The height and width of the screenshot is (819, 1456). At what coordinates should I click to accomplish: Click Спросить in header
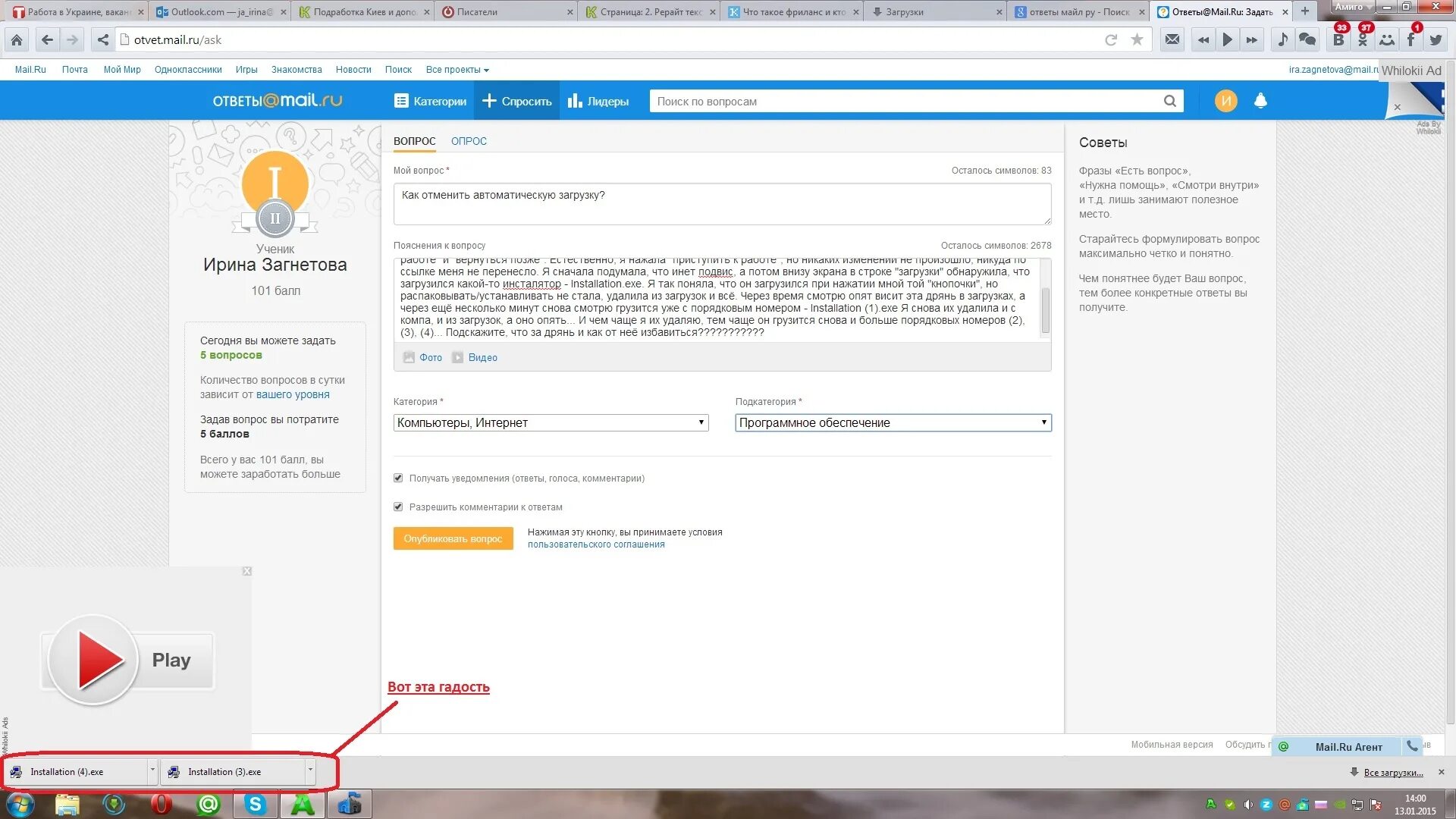pyautogui.click(x=517, y=101)
